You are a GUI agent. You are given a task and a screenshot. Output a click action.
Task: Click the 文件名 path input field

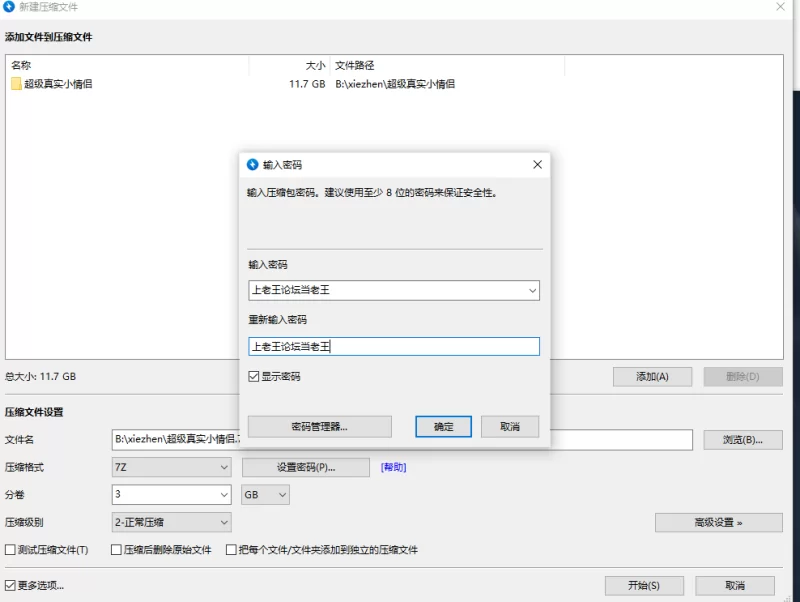[x=402, y=440]
